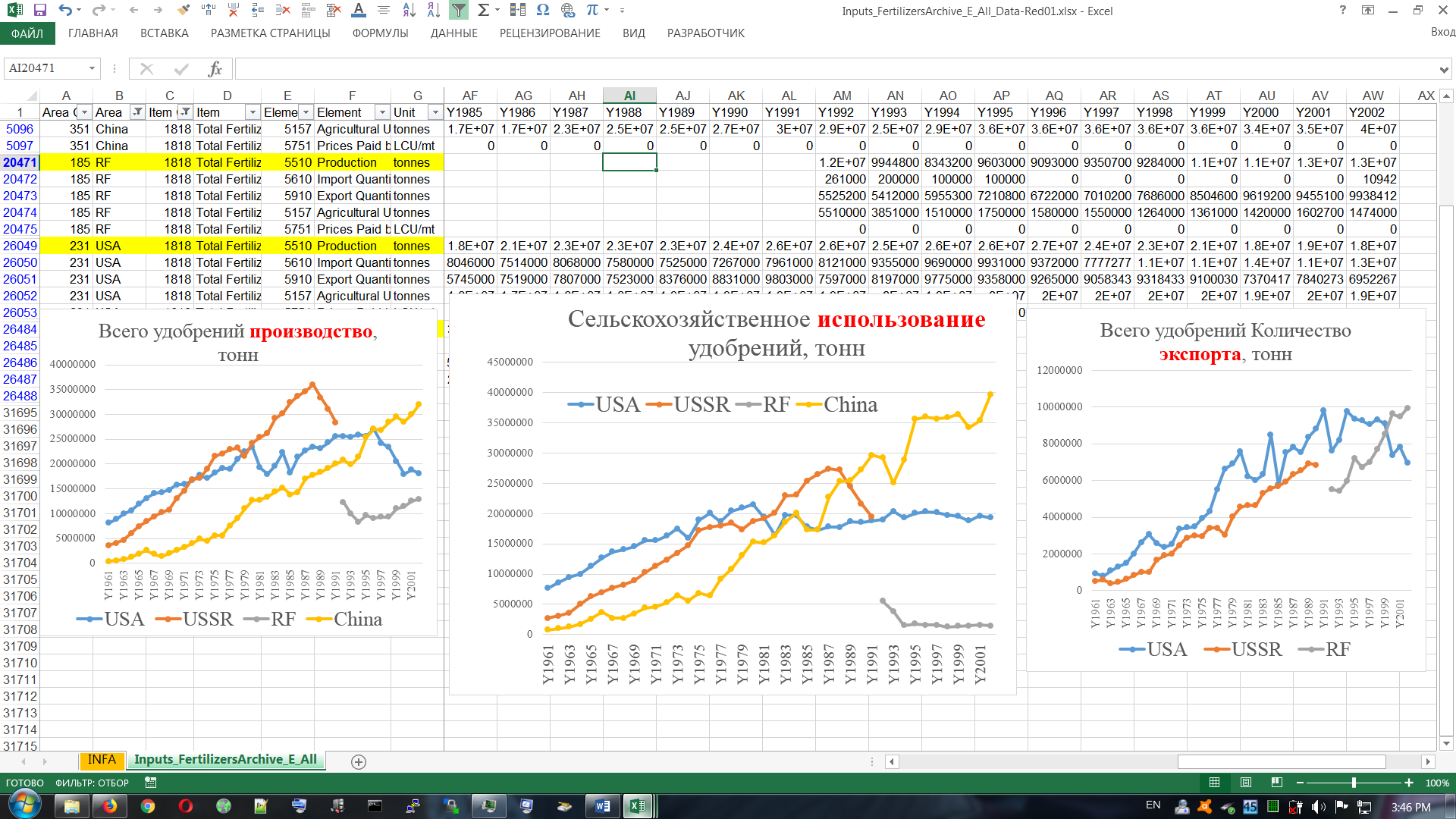
Task: Click the zoom slider handle in status bar
Action: click(1354, 783)
